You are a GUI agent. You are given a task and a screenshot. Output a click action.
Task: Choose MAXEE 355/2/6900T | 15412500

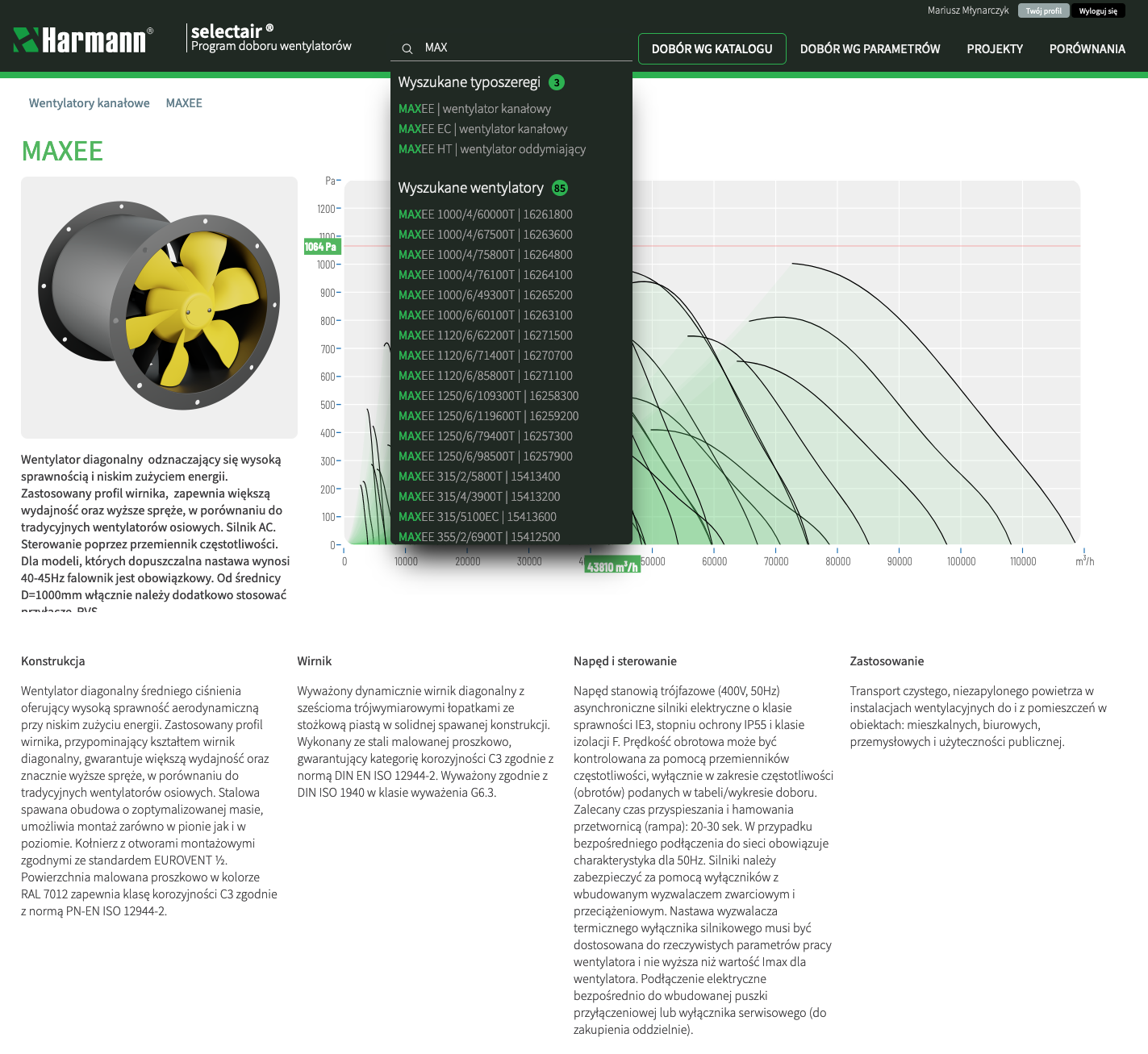coord(479,537)
